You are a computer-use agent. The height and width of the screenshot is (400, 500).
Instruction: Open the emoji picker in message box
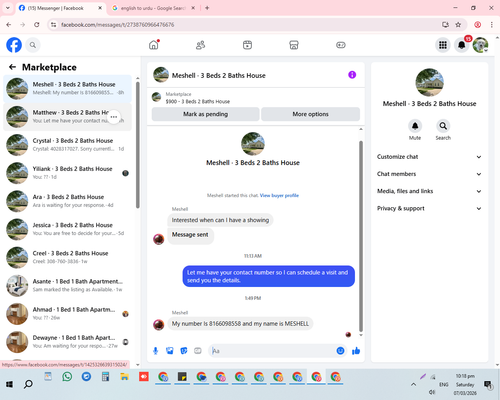(340, 351)
